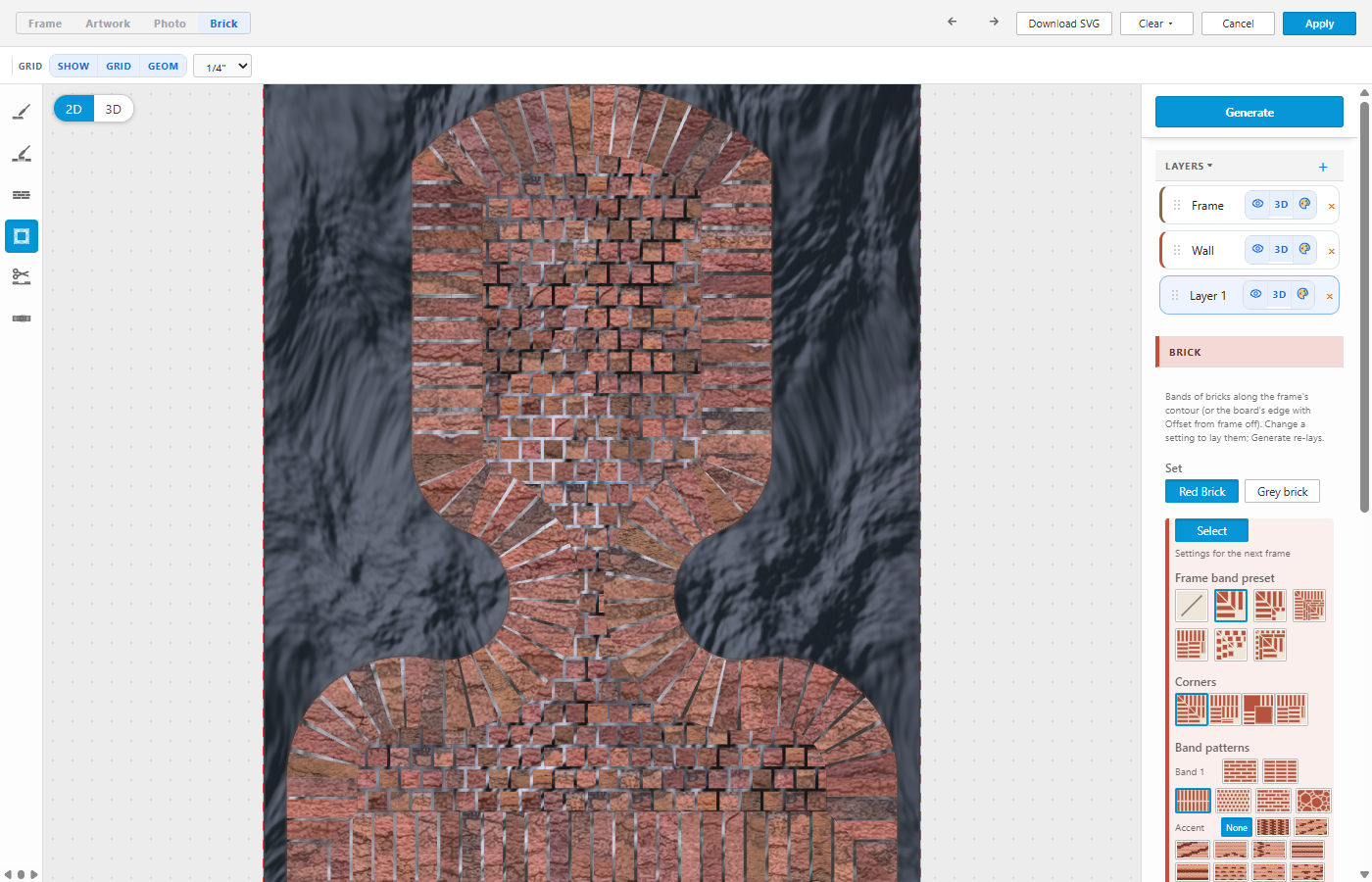The width and height of the screenshot is (1372, 882).
Task: Select the frame band tool in left toolbar
Action: coord(22,236)
